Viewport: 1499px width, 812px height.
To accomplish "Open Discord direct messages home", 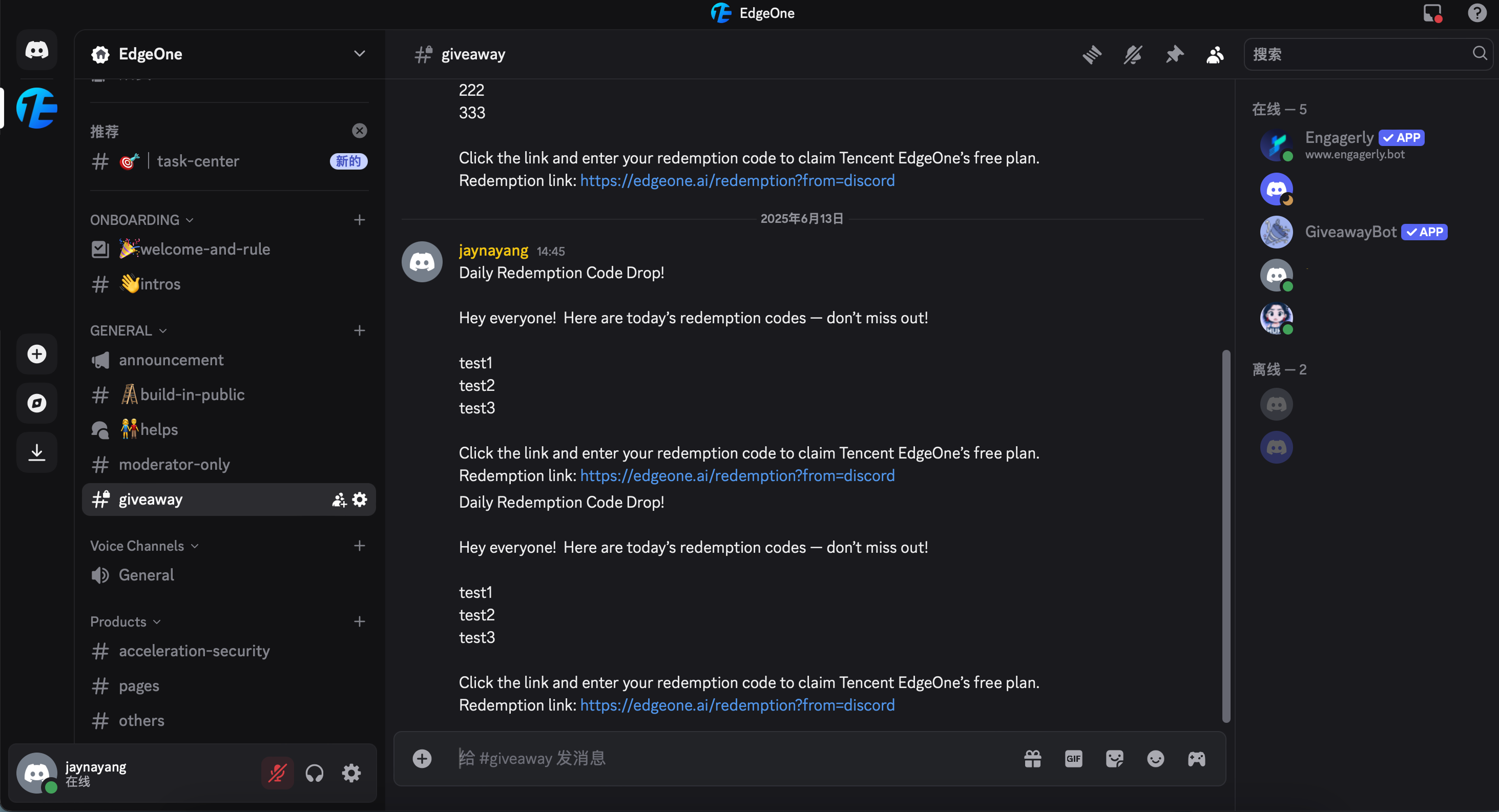I will click(37, 50).
